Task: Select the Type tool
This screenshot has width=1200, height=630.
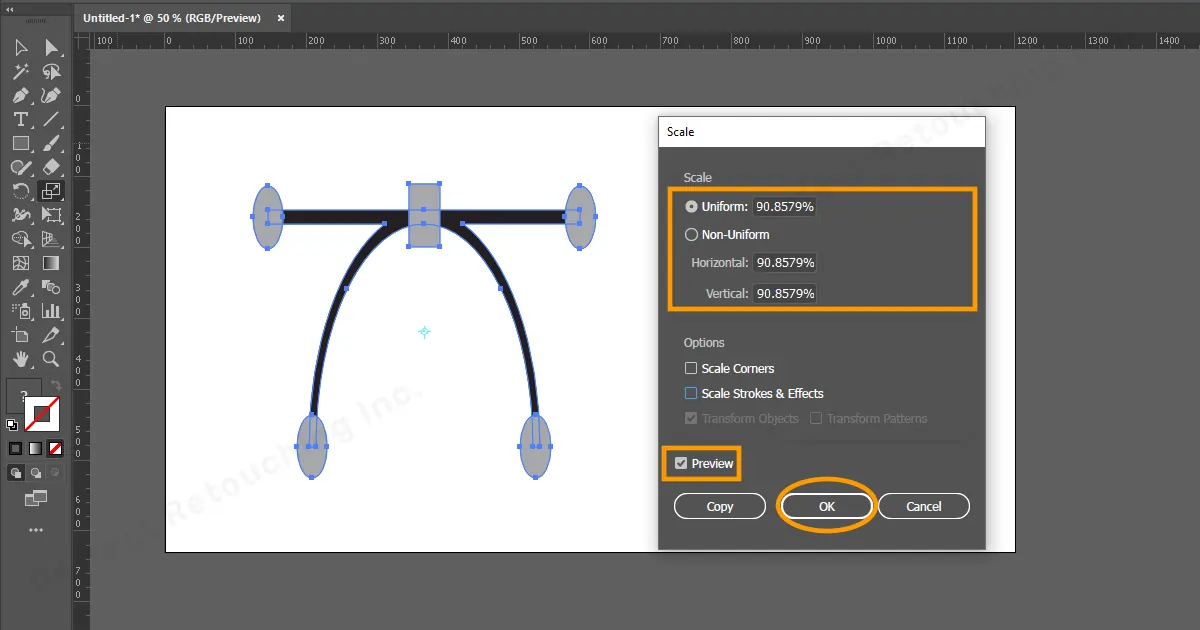Action: [20, 120]
